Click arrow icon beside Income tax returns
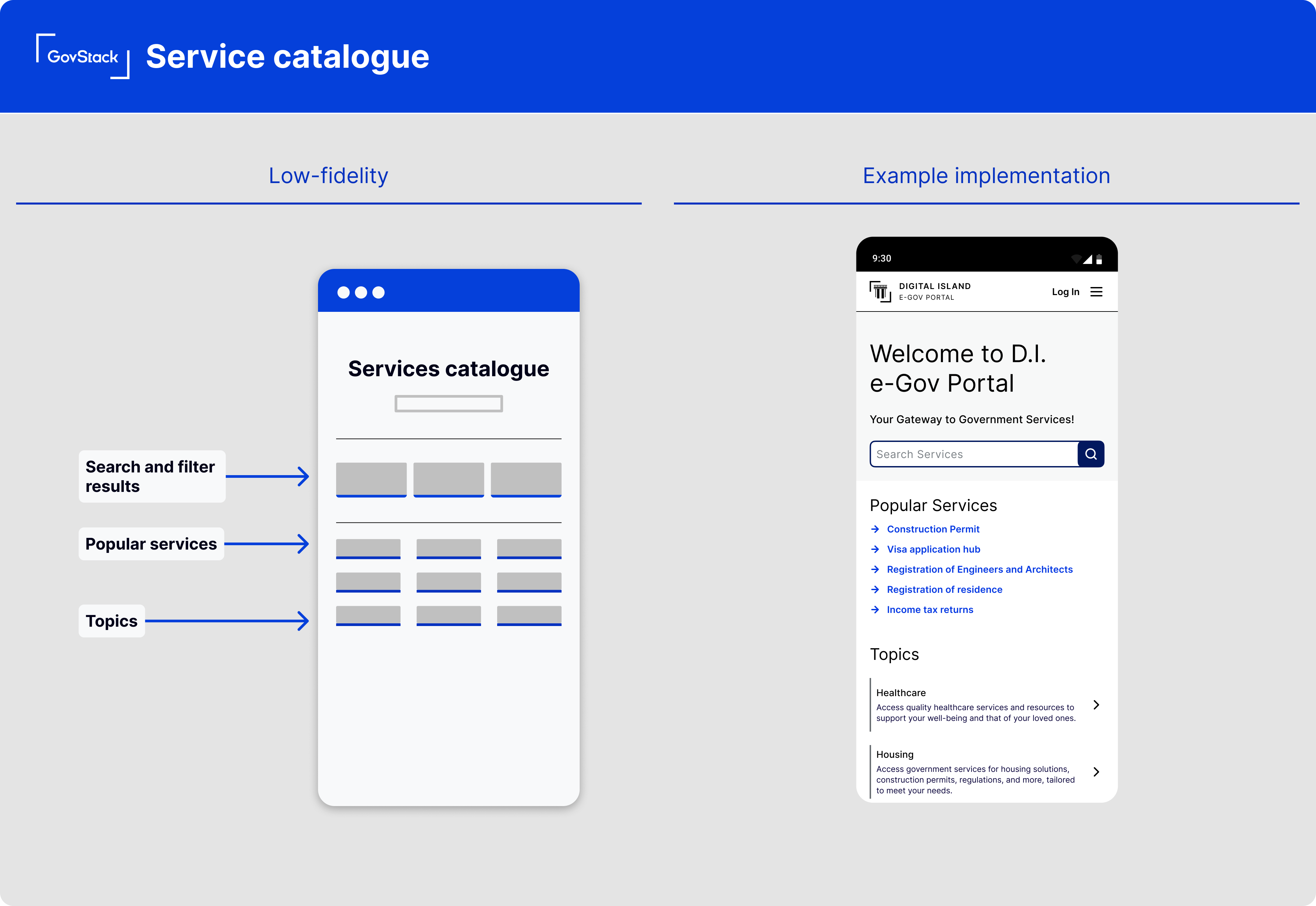Screen dimensions: 1316x906 tap(875, 610)
